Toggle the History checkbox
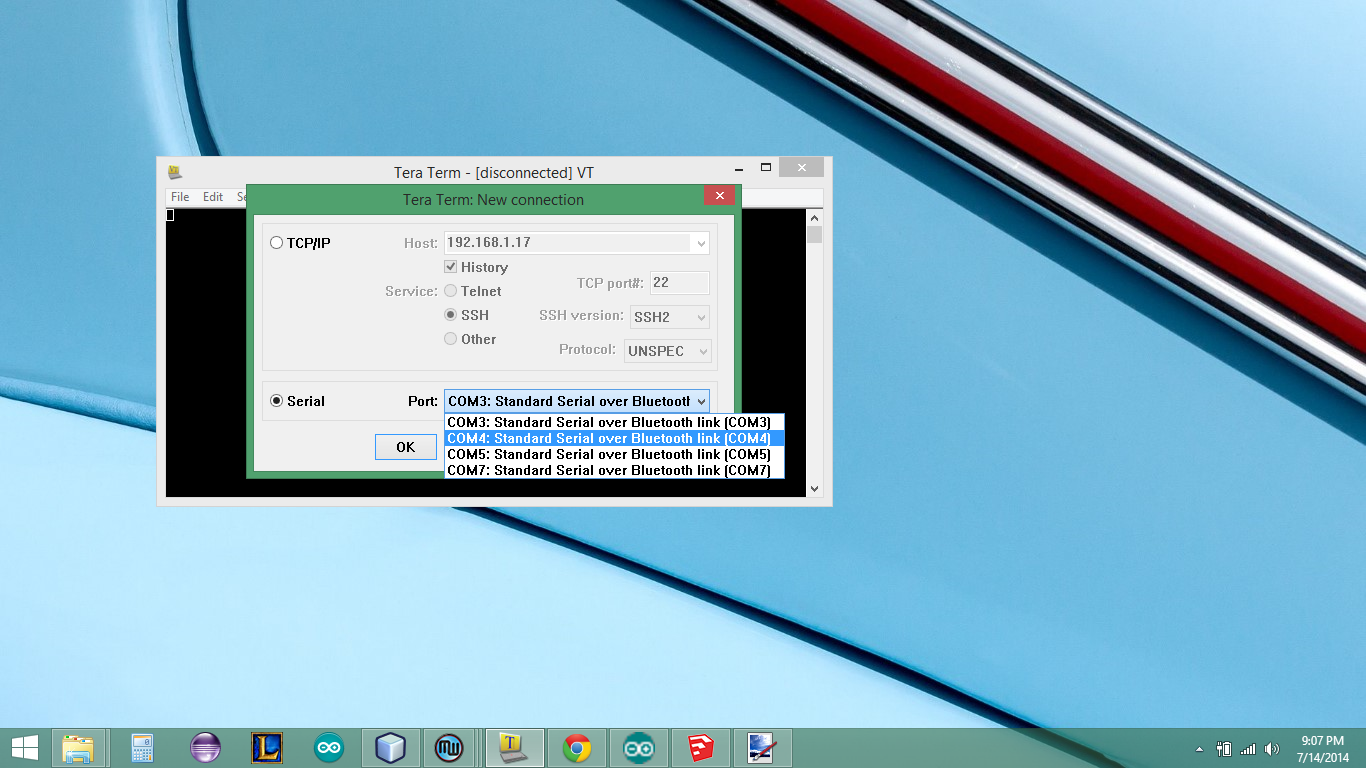This screenshot has width=1366, height=768. 451,267
